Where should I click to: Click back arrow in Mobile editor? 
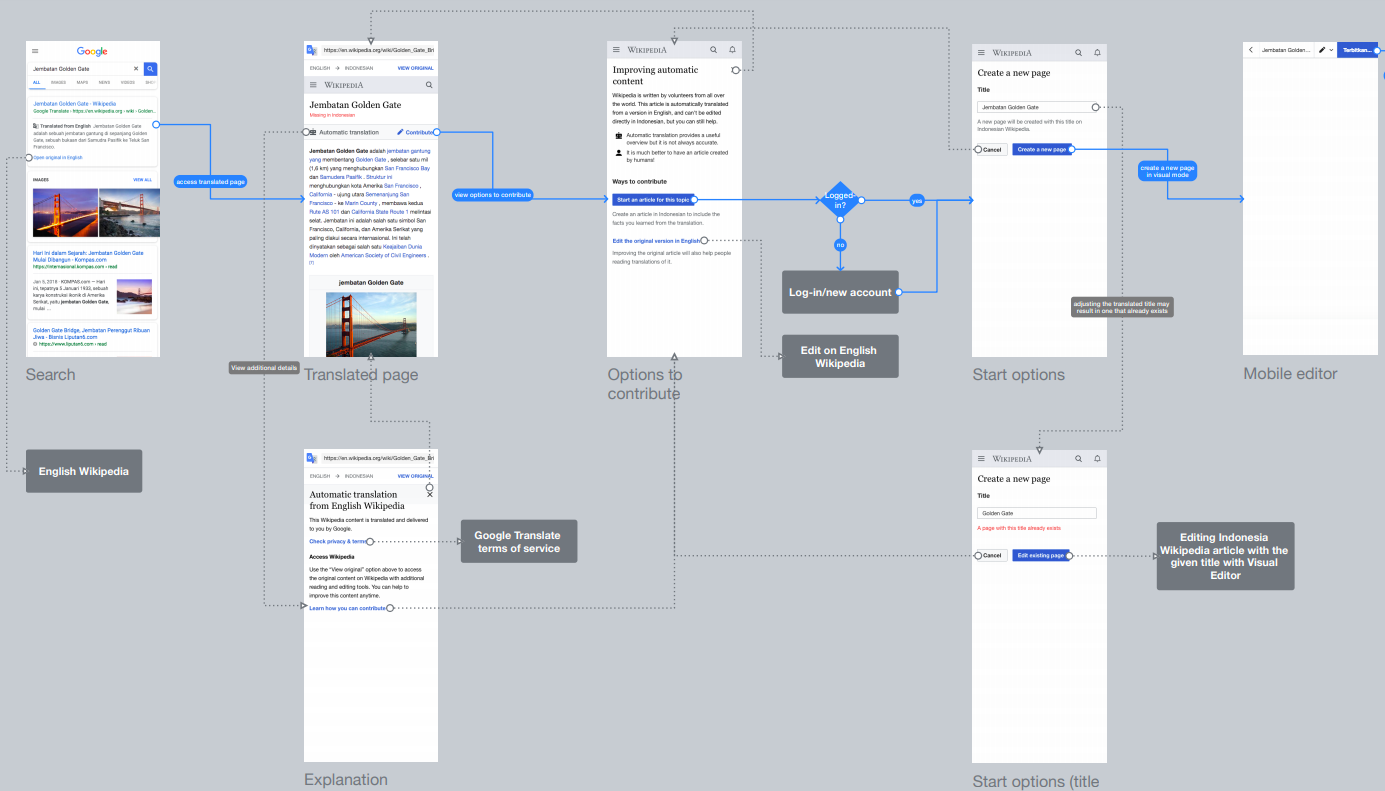pos(1251,50)
